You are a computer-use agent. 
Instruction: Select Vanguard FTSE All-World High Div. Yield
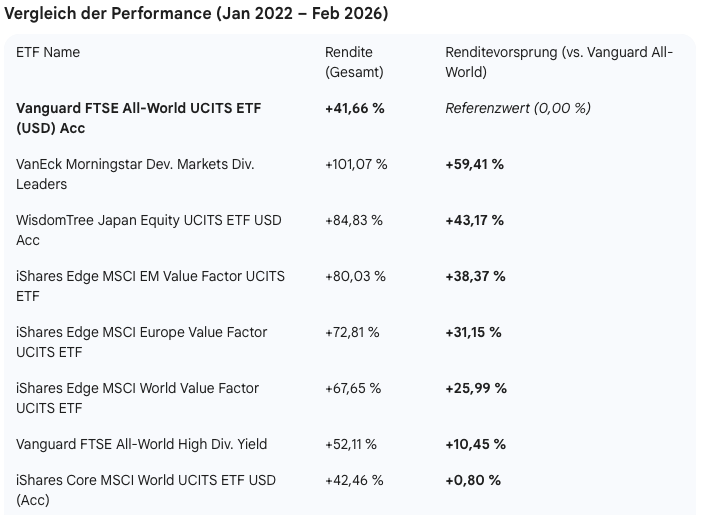pyautogui.click(x=142, y=444)
